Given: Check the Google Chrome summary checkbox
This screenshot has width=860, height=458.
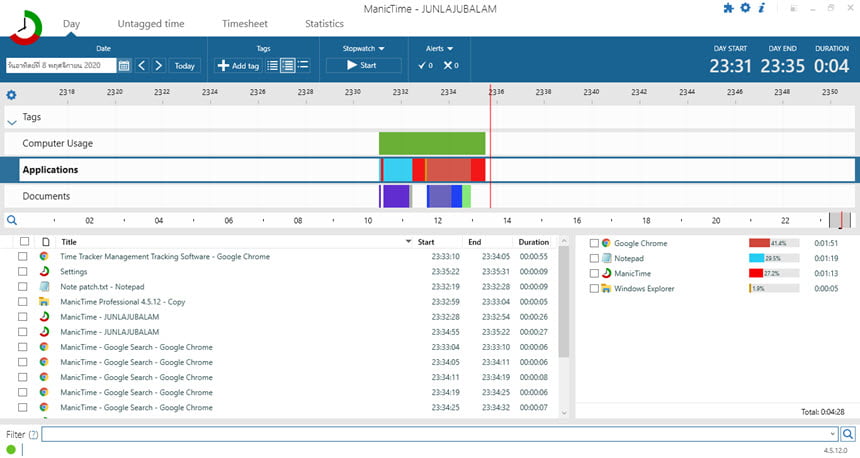Looking at the screenshot, I should click(x=594, y=243).
